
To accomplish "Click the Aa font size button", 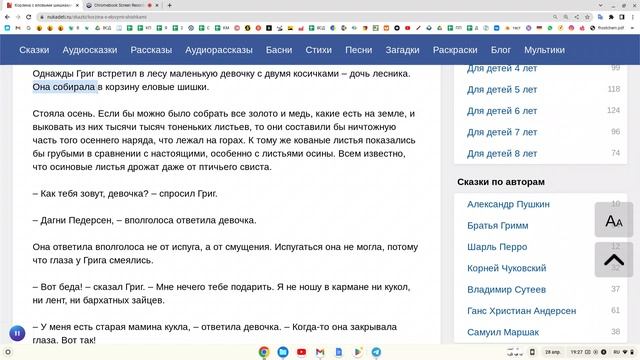I will click(x=614, y=220).
